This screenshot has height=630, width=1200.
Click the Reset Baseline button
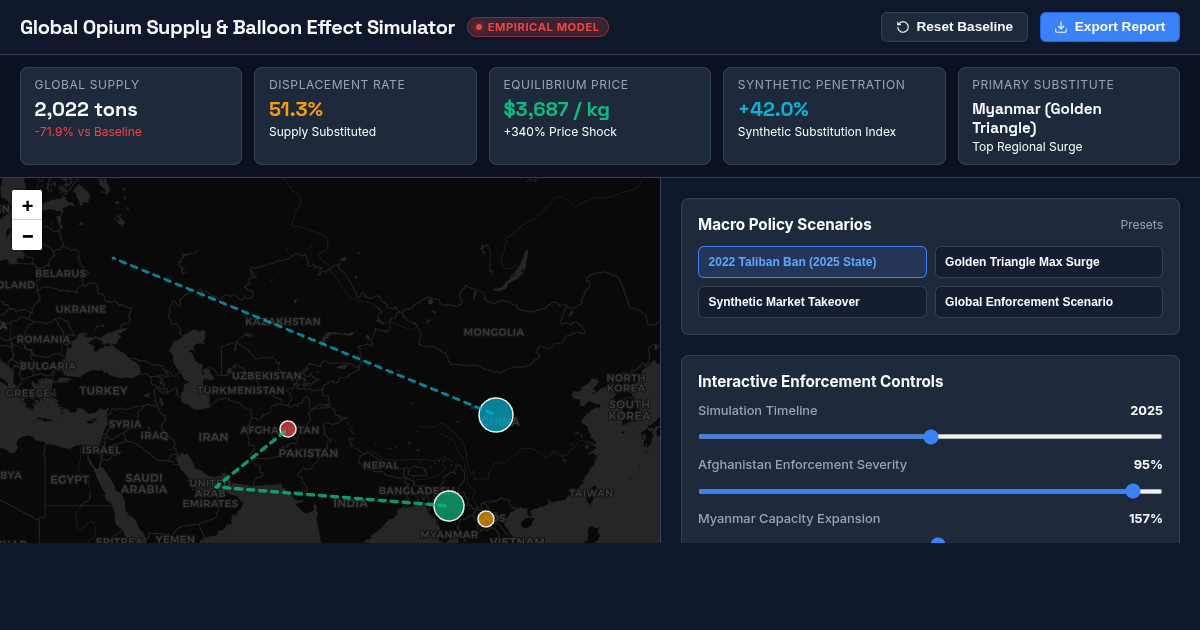(954, 27)
